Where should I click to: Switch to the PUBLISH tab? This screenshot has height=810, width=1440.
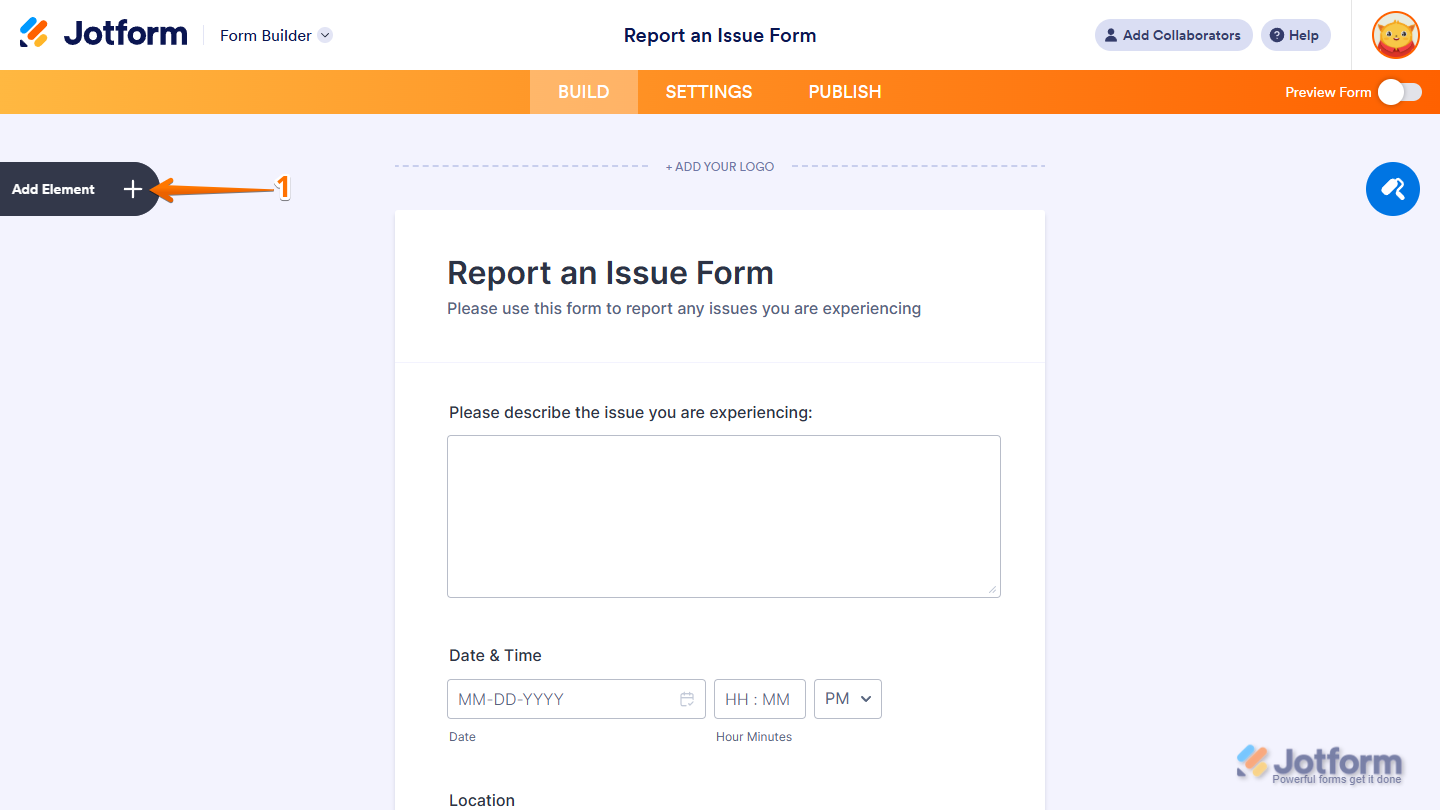[x=844, y=91]
